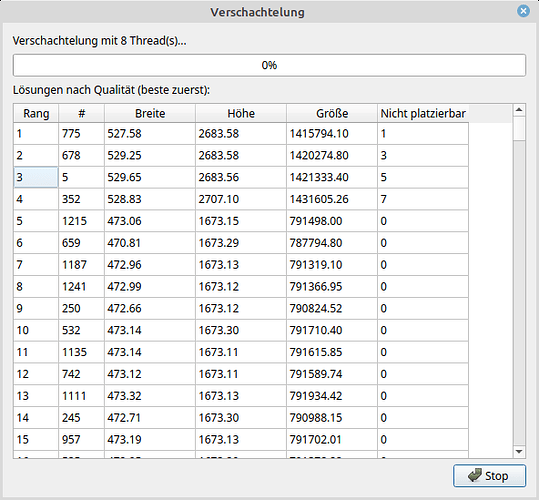Screen dimensions: 539x500
Task: Select the Größe value 1421333.40
Action: point(332,177)
